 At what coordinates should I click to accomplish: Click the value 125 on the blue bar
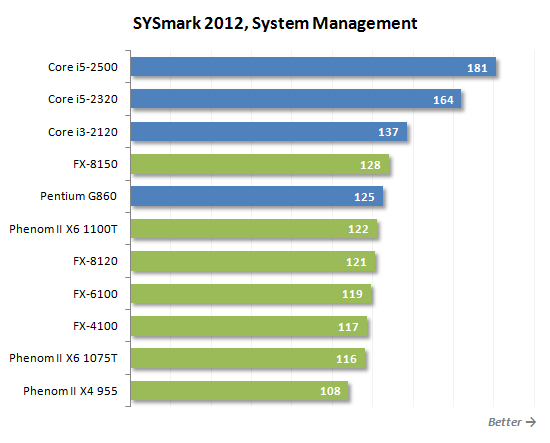pos(364,197)
